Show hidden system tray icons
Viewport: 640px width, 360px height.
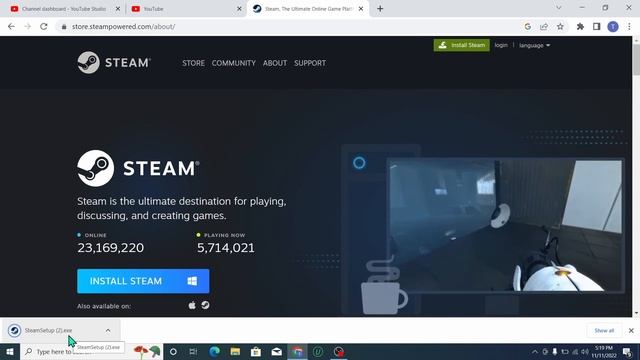click(x=535, y=351)
